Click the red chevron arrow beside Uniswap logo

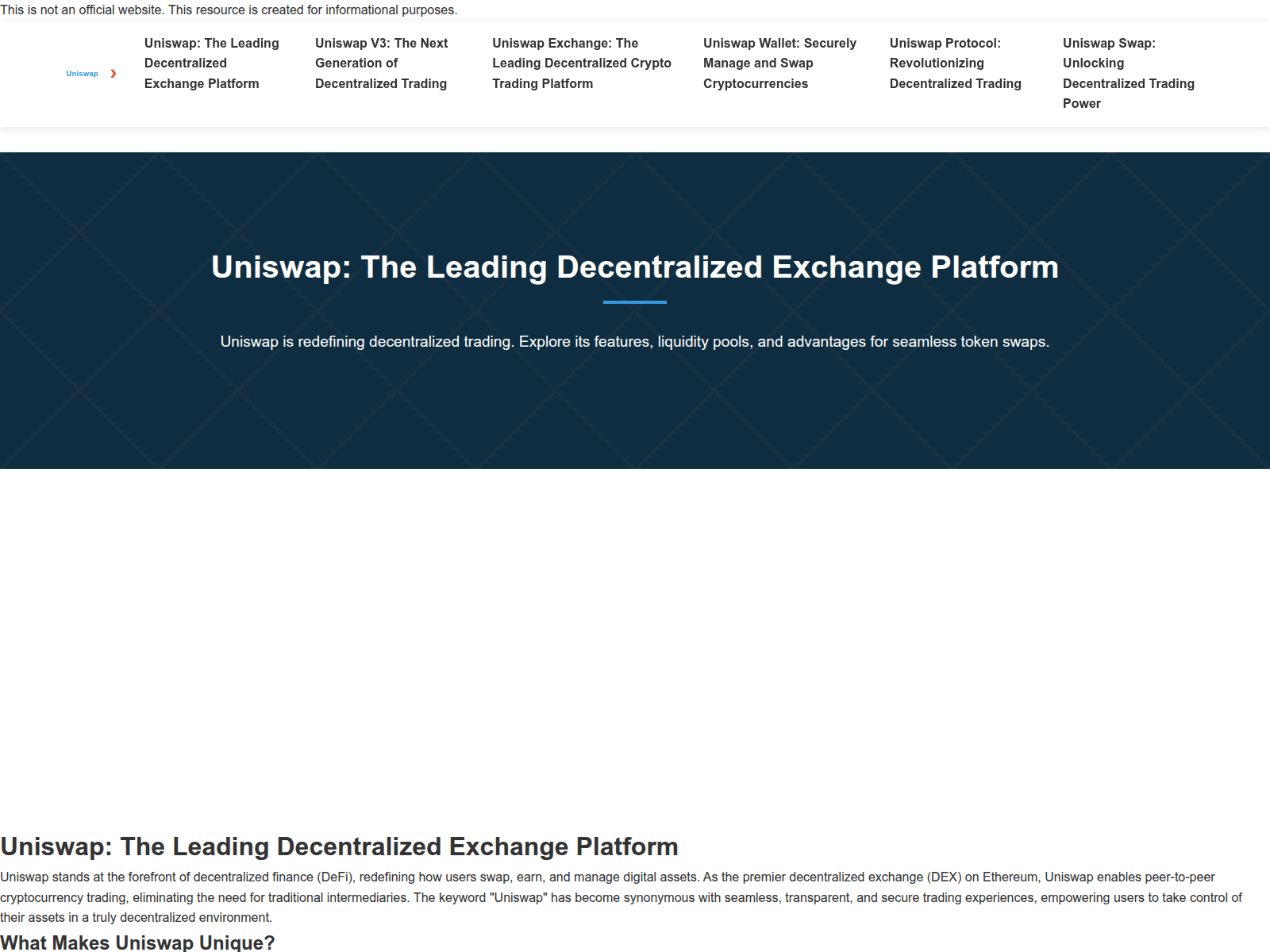pyautogui.click(x=114, y=74)
